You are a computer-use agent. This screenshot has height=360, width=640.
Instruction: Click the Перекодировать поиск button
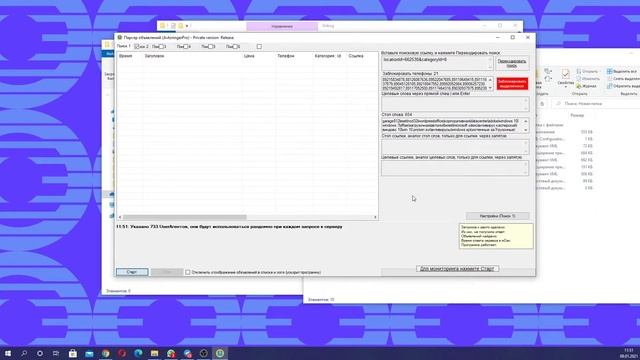[512, 63]
